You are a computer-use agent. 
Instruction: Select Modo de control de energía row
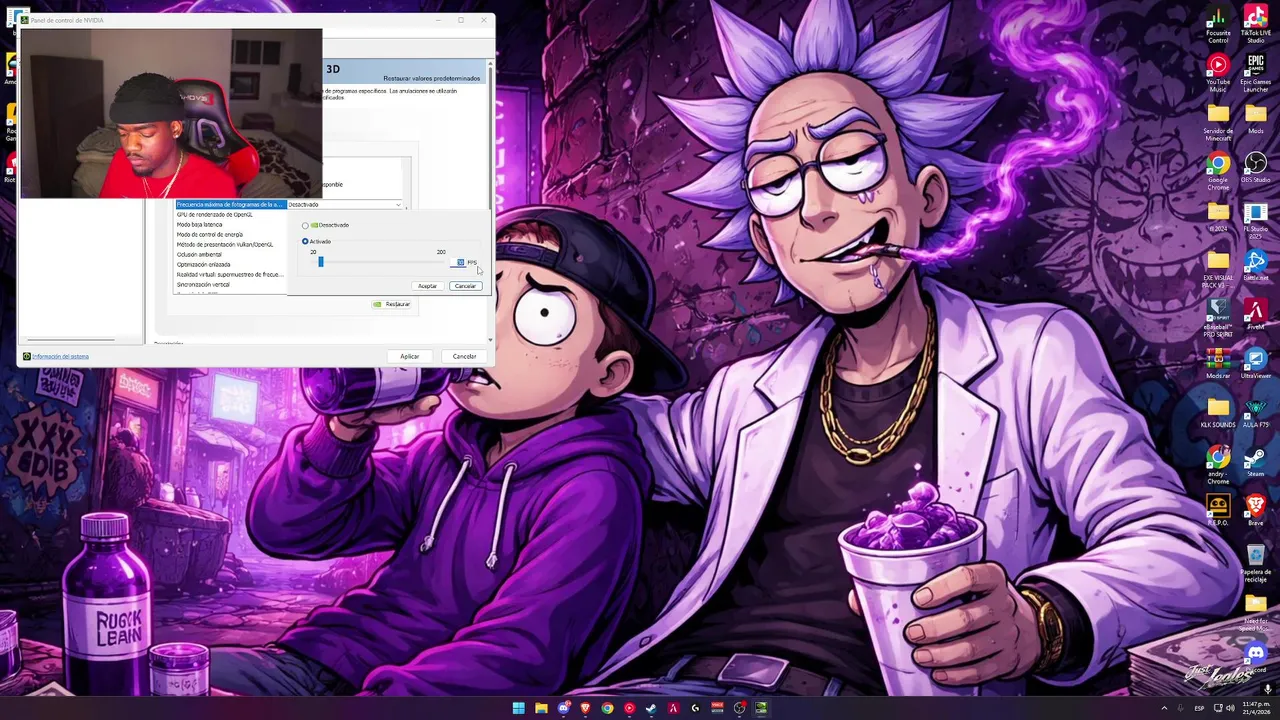[231, 234]
